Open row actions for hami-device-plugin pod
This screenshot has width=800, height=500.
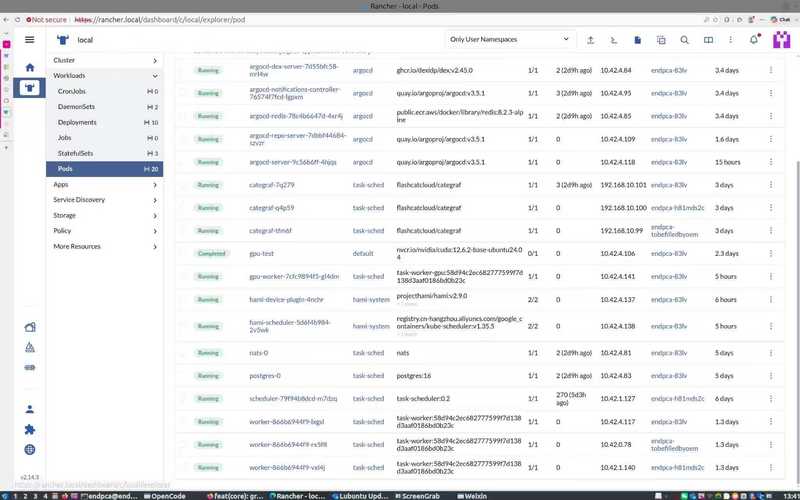tap(770, 299)
